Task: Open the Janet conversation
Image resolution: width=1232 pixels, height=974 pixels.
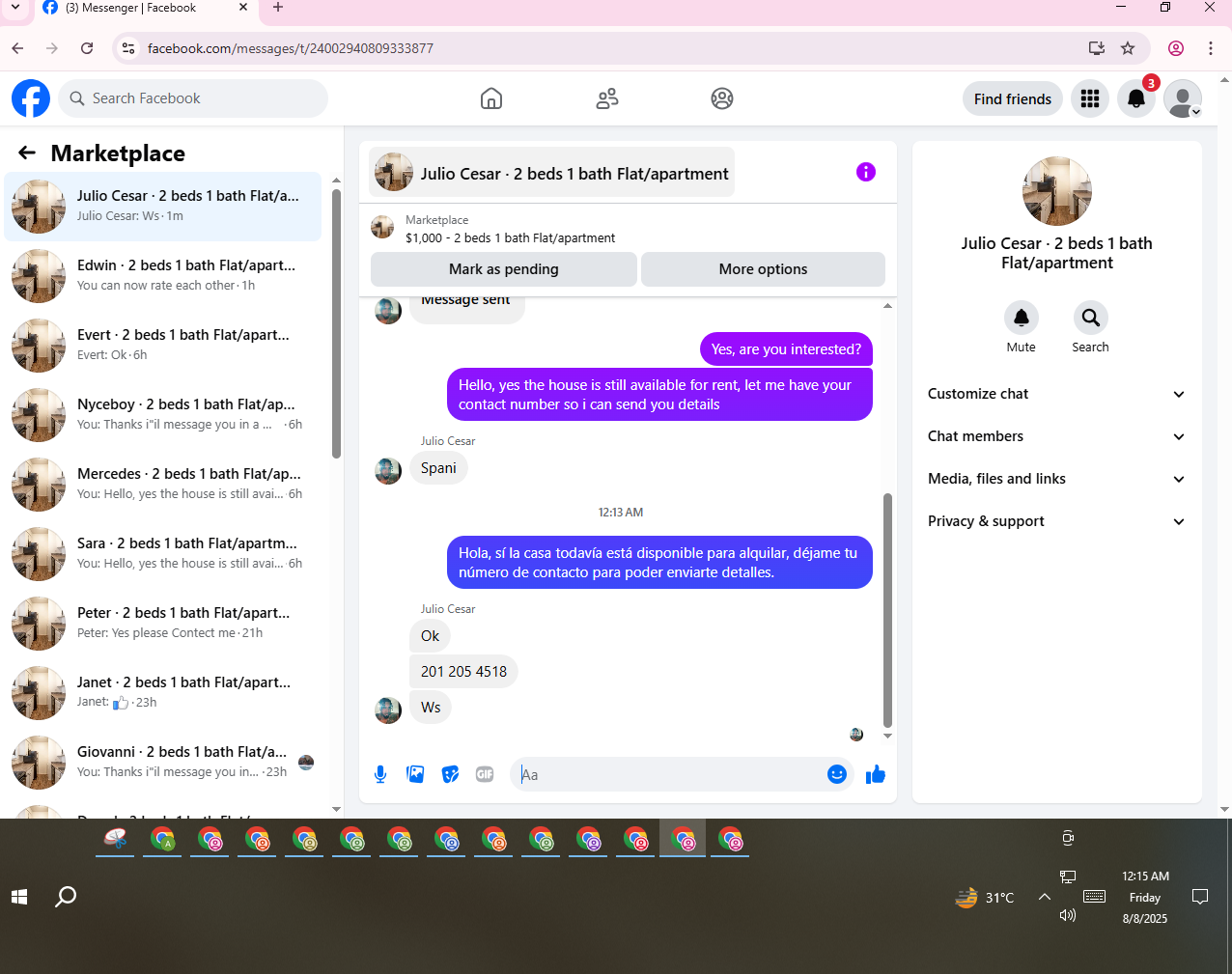Action: pos(163,693)
